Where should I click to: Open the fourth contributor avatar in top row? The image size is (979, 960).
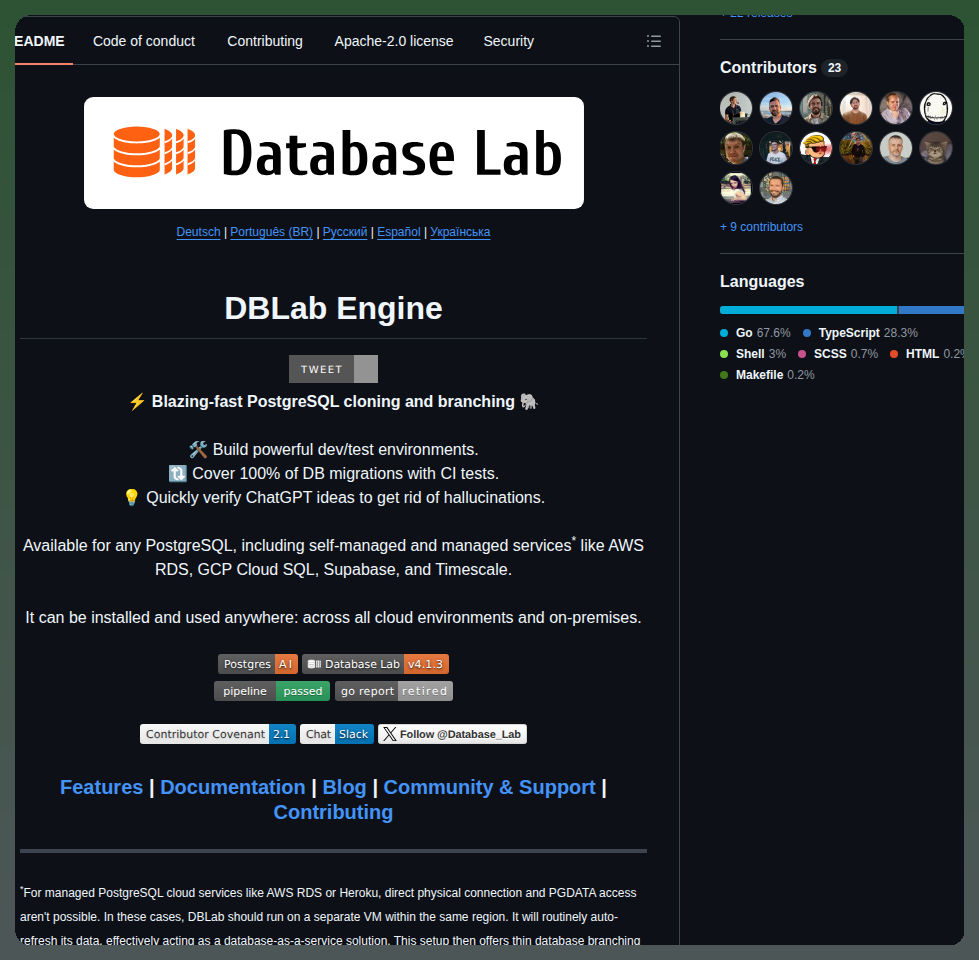click(x=856, y=108)
